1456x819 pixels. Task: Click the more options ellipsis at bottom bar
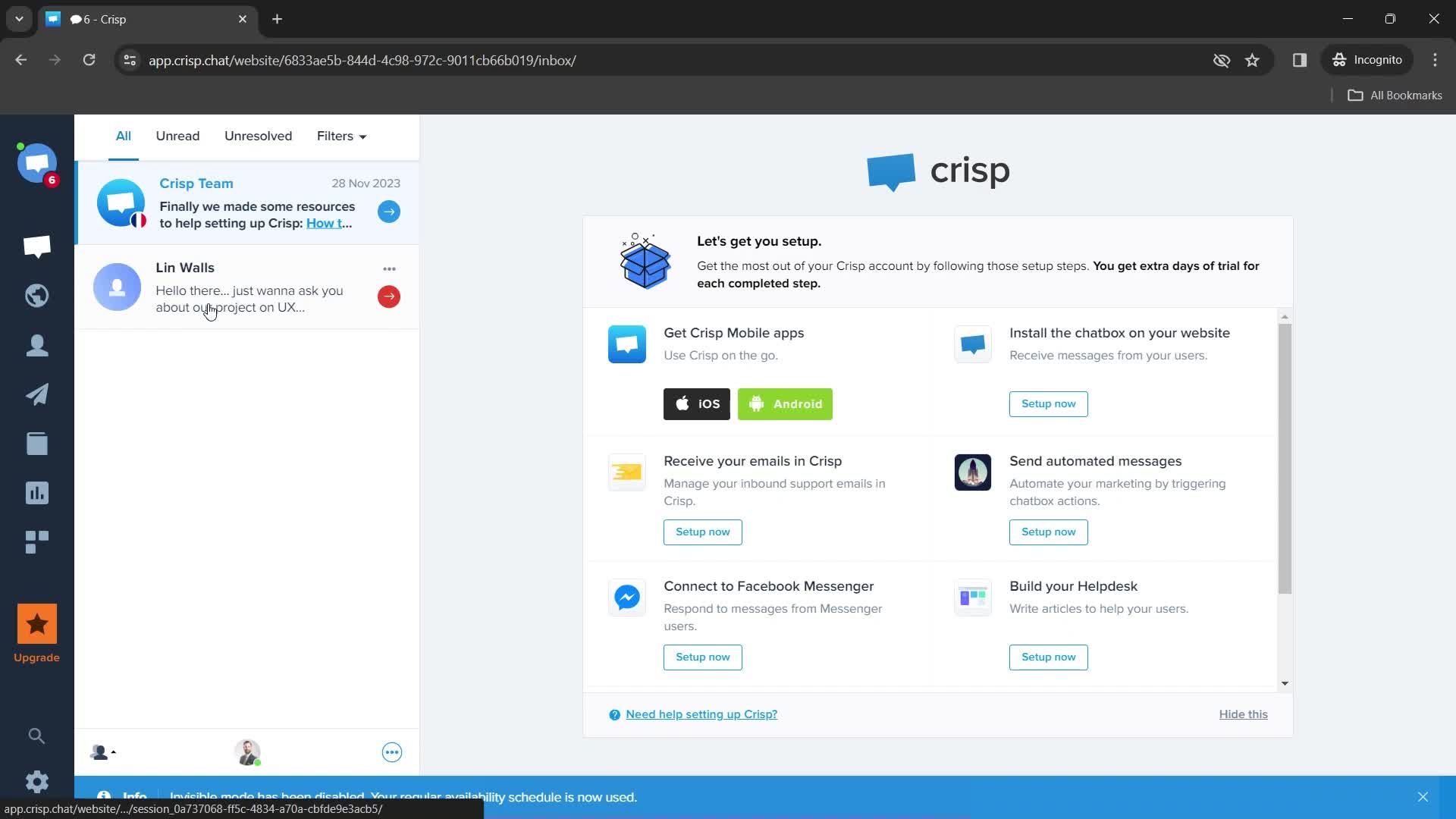(x=391, y=752)
